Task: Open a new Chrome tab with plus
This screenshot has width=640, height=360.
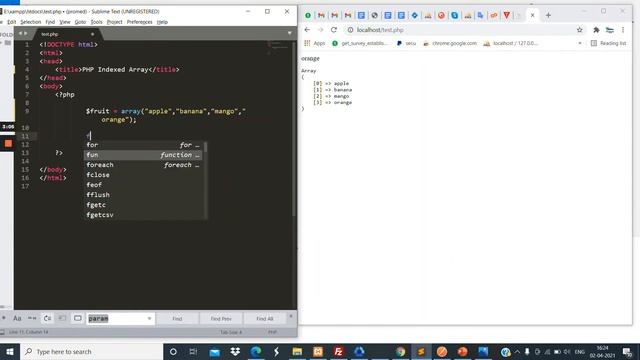Action: coord(548,16)
